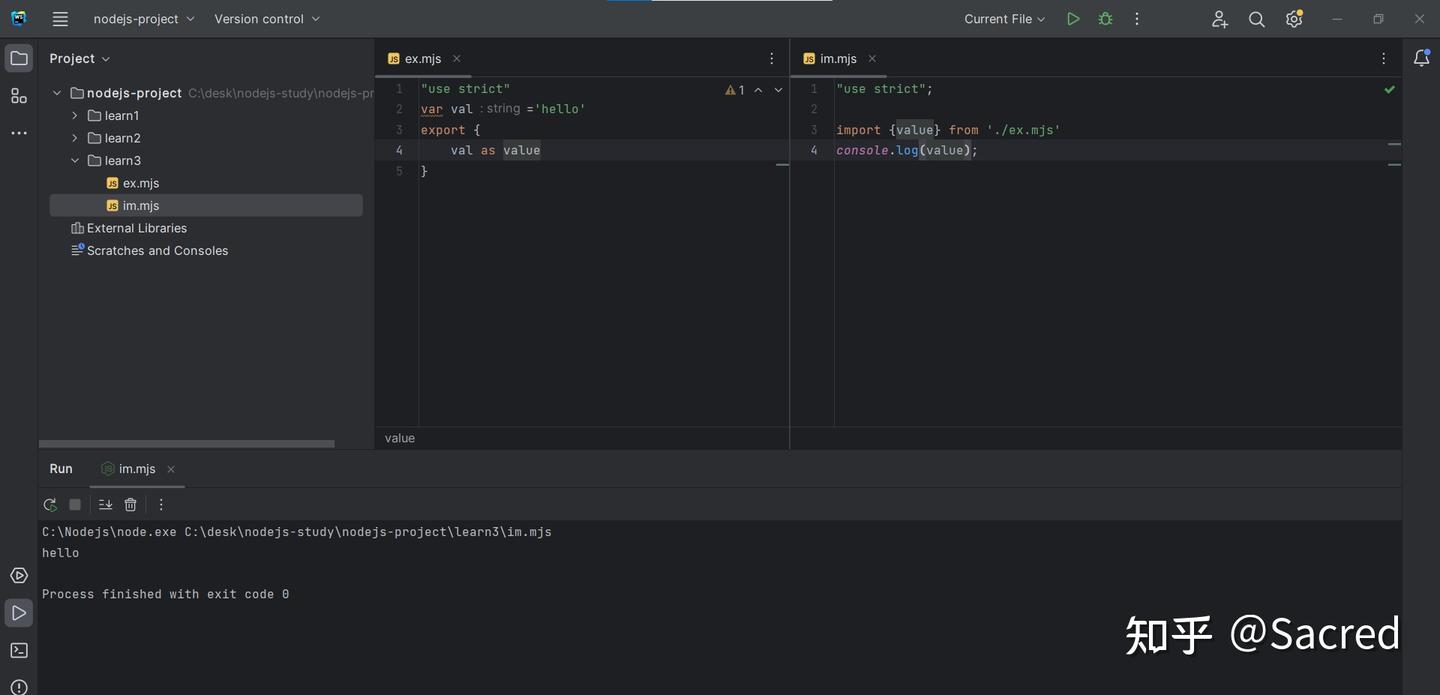Open Search Everywhere magnifier icon

tap(1257, 19)
